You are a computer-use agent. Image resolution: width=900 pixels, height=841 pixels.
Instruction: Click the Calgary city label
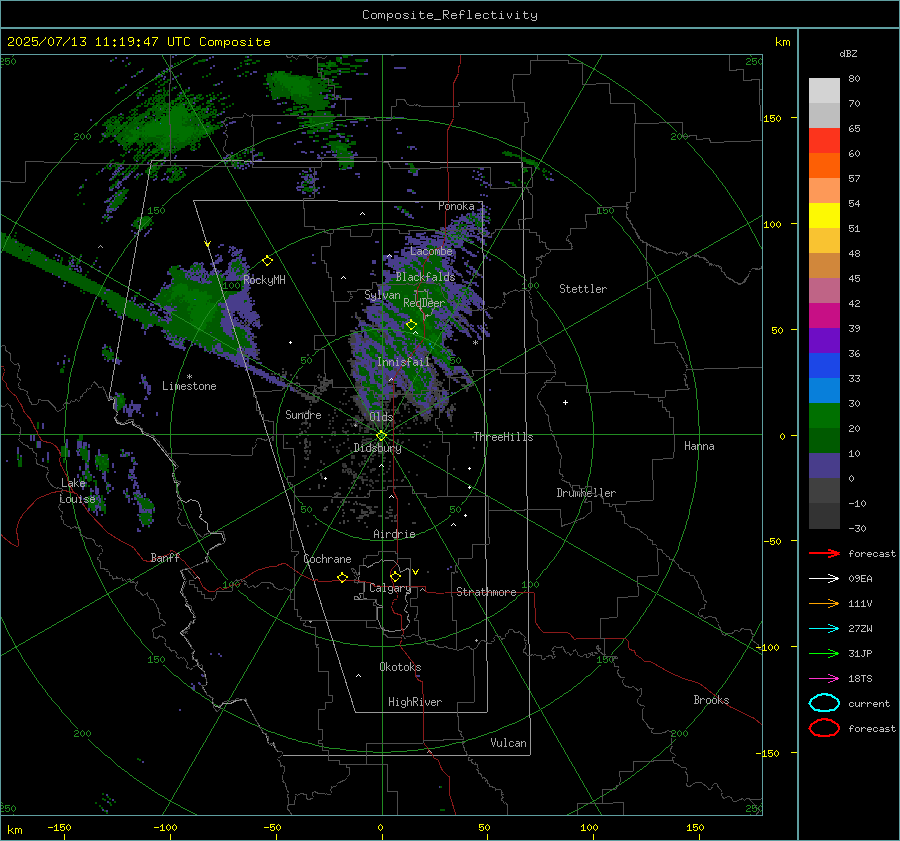(x=390, y=588)
